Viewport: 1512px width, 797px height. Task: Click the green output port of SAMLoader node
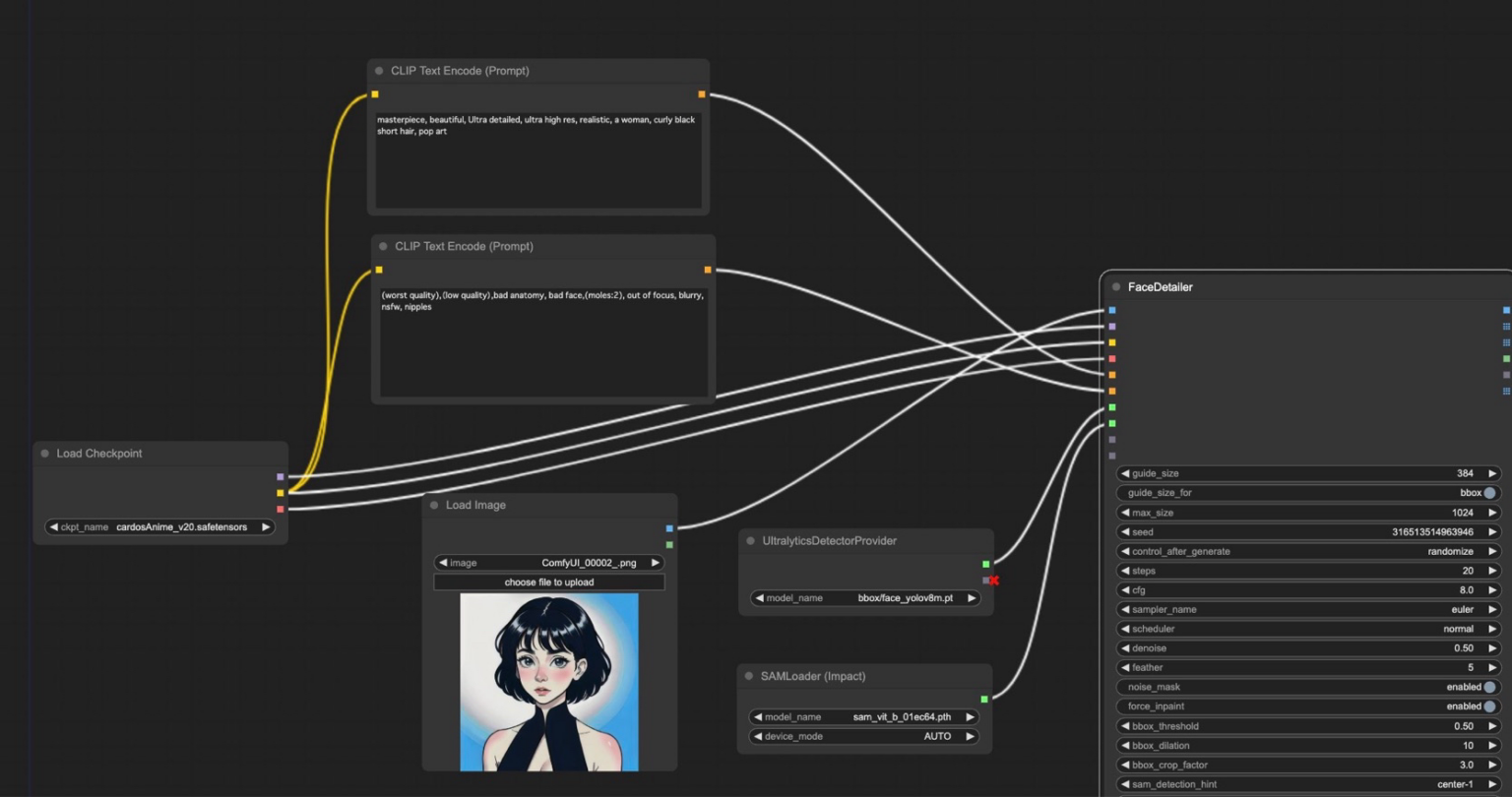click(x=984, y=700)
